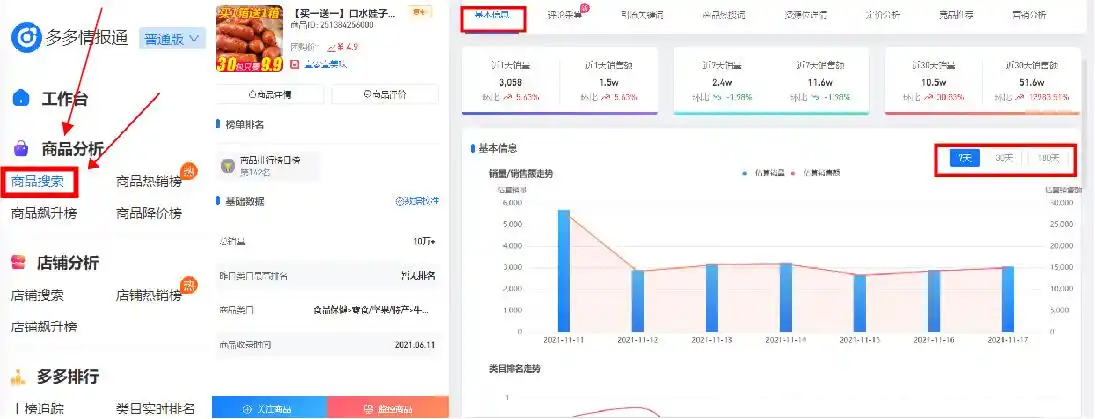
Task: Click the 2.4w 7-day sales value
Action: [722, 82]
